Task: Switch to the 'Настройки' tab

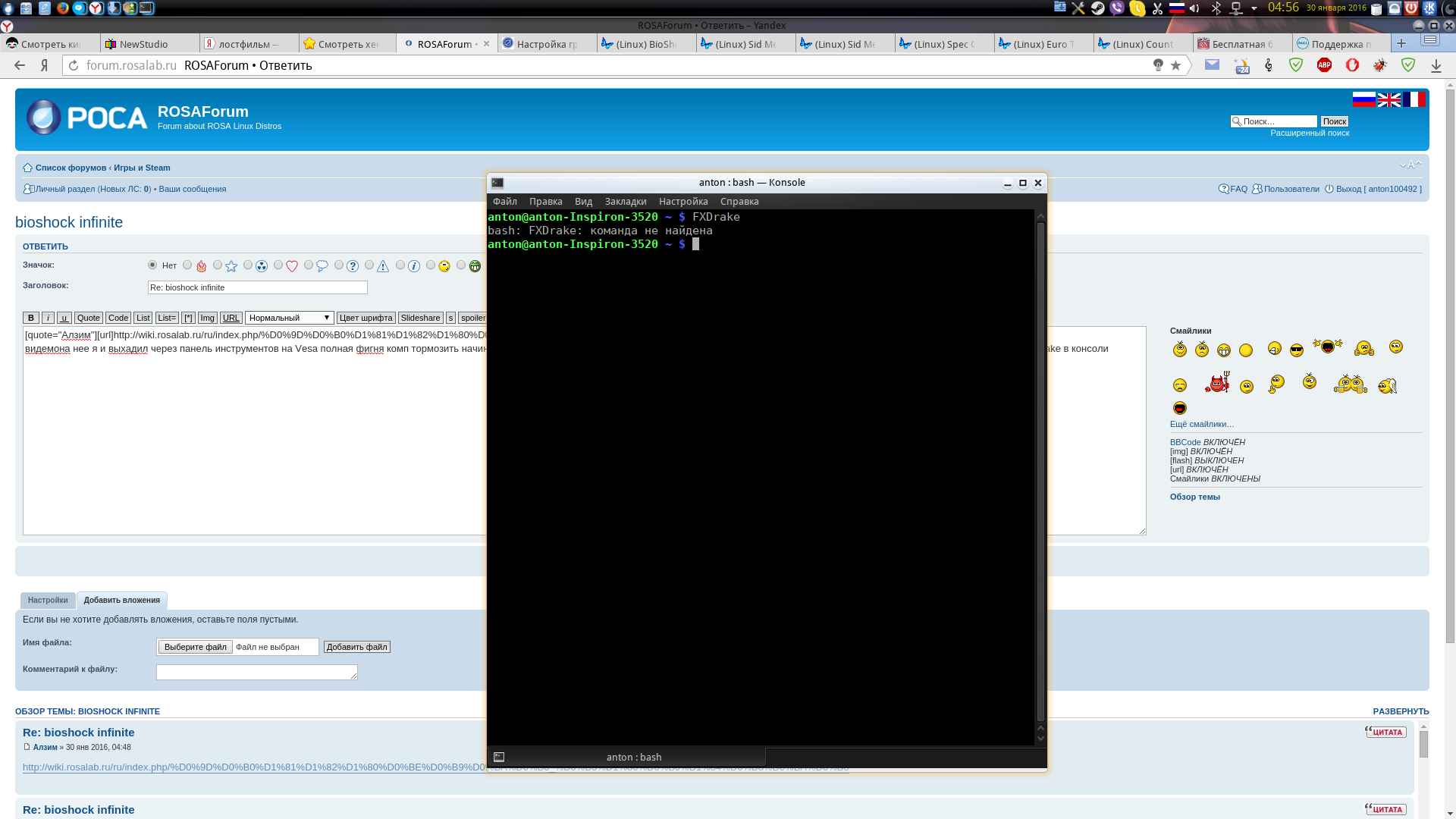Action: (48, 600)
